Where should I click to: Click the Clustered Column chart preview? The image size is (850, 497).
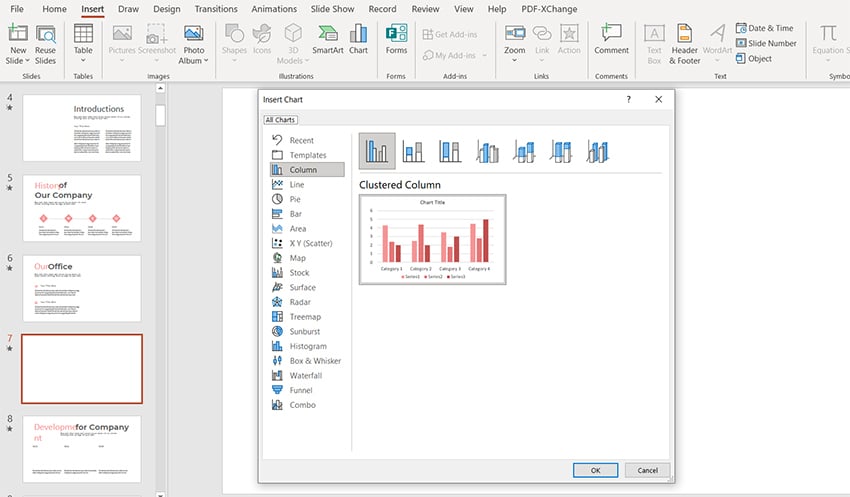pos(432,239)
